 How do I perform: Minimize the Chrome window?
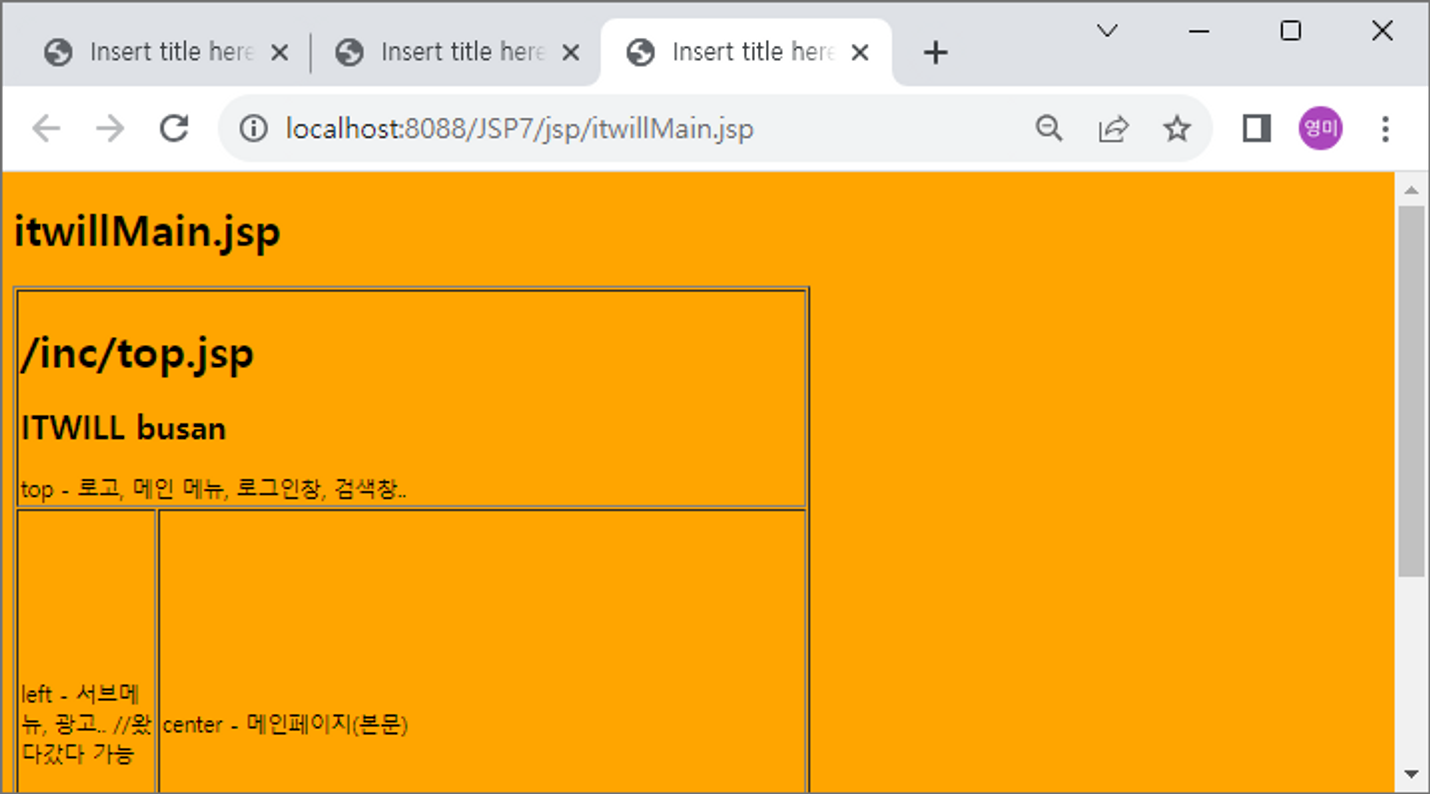1199,31
